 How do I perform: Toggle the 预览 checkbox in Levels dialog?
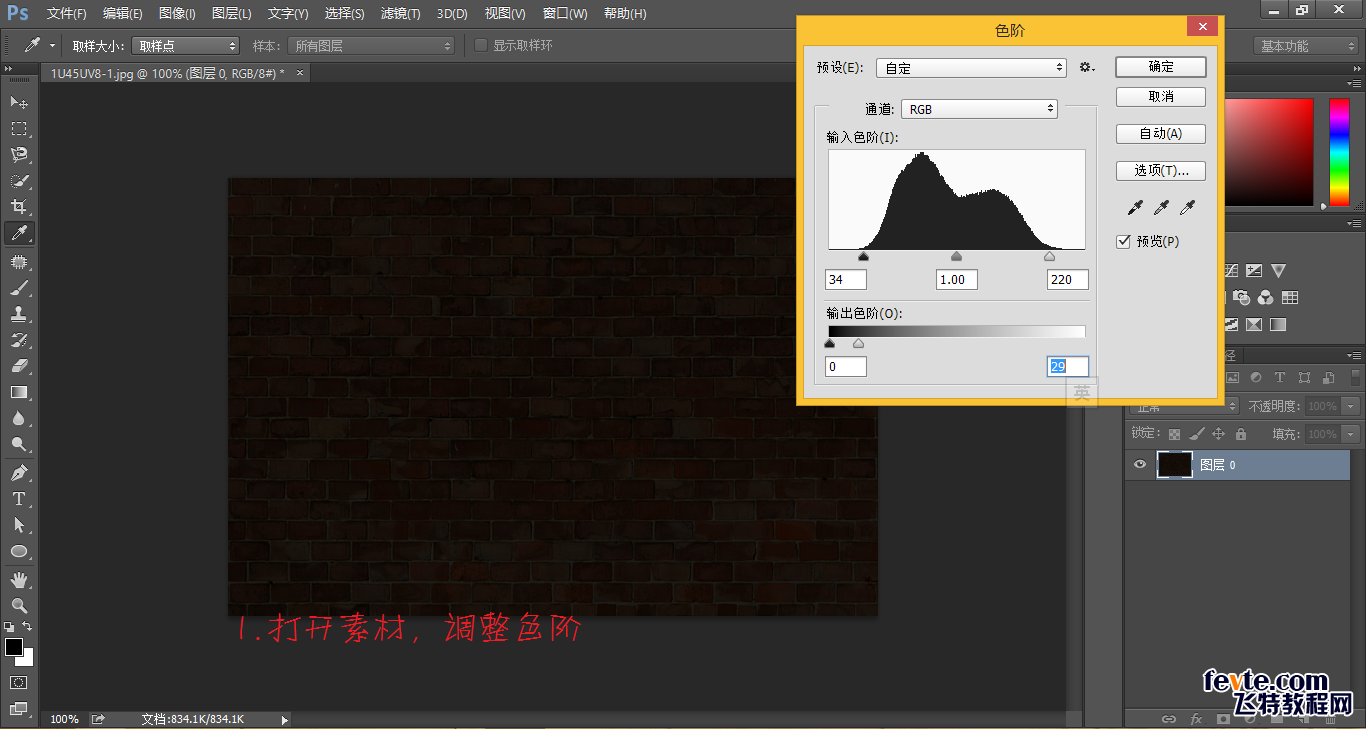point(1122,241)
